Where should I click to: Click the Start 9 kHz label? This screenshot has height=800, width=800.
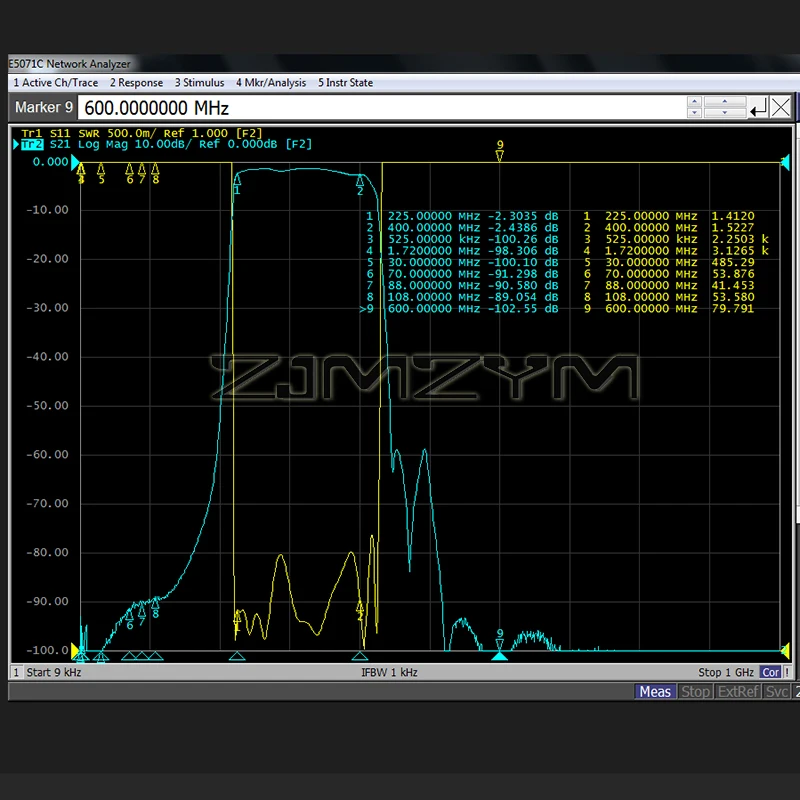54,672
